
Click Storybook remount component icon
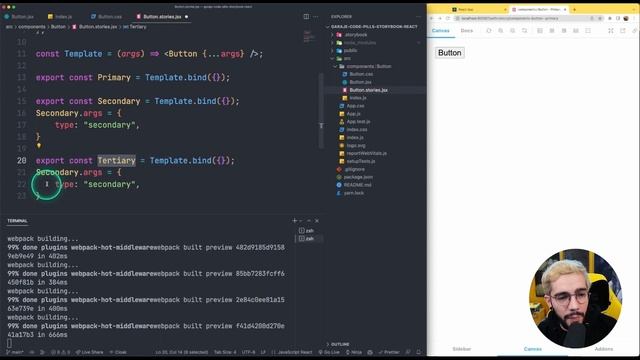click(489, 31)
